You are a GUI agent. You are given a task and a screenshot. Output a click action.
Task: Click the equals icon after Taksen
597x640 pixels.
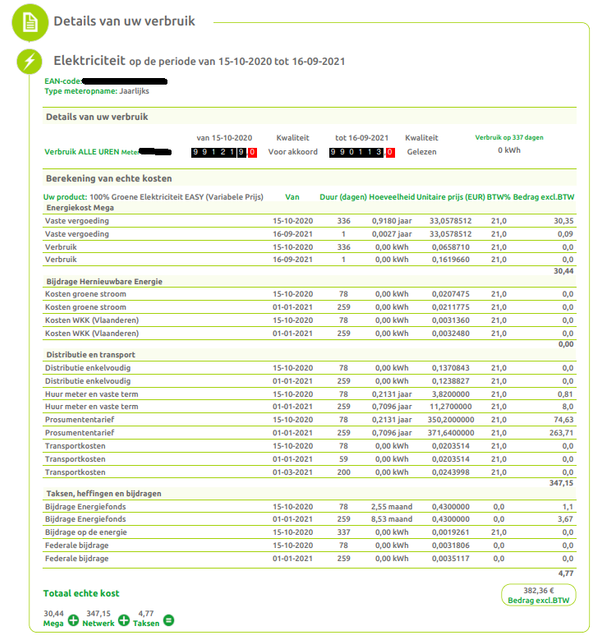tap(169, 620)
